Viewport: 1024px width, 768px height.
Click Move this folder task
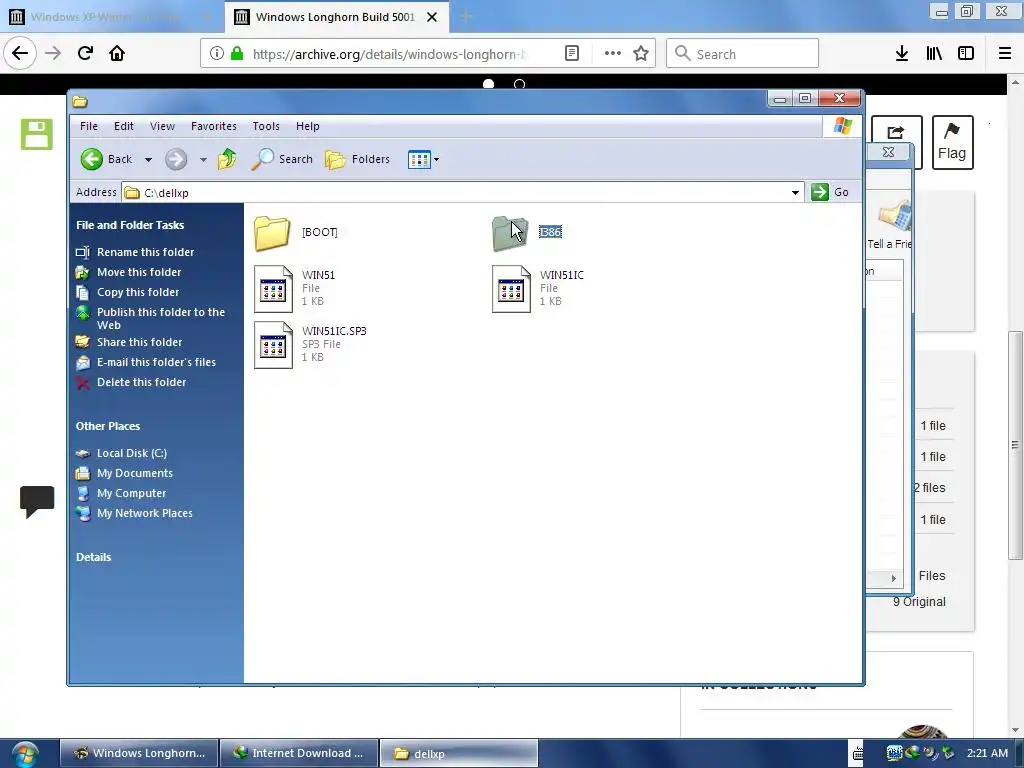138,272
